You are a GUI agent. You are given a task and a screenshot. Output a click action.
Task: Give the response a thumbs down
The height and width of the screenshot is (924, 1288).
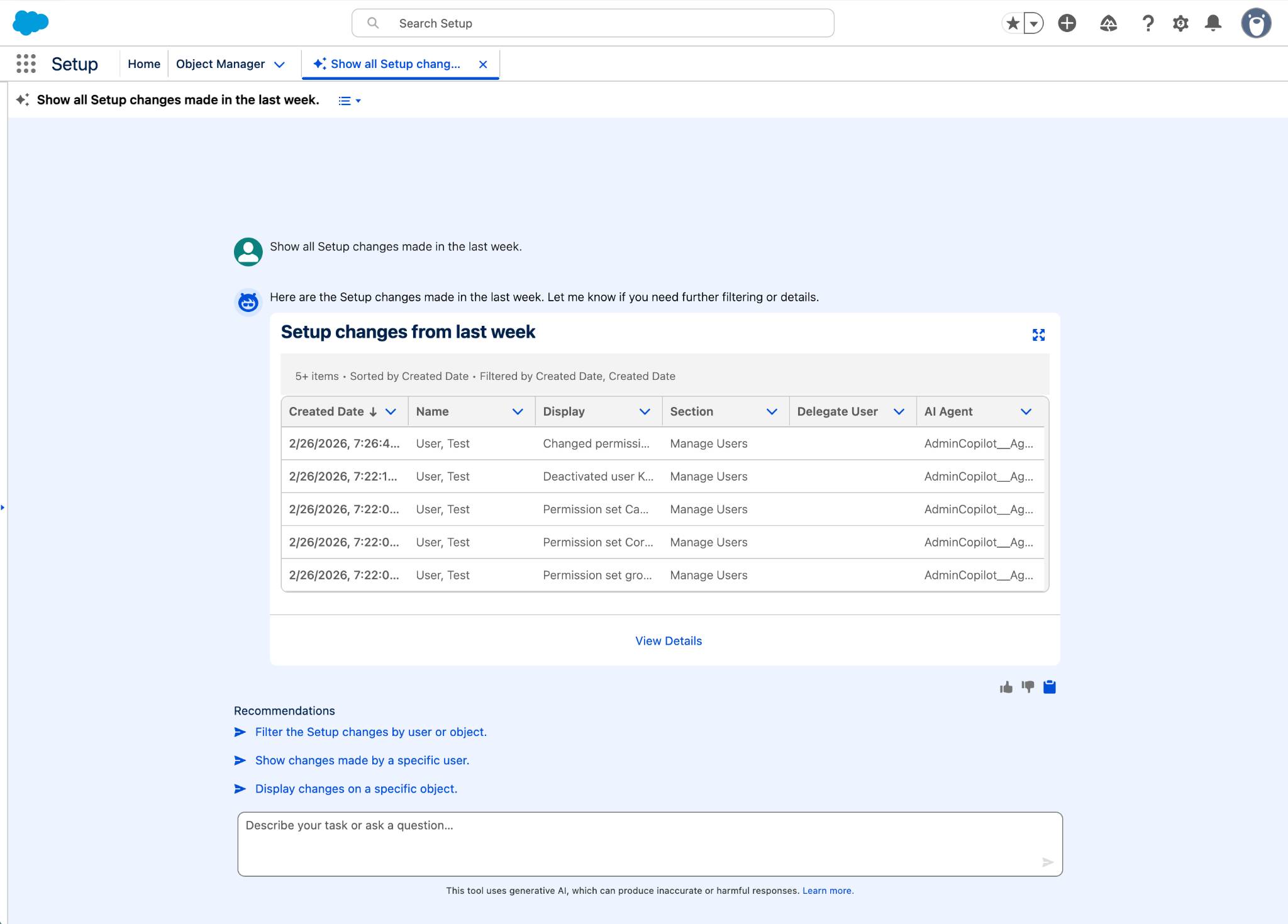[1028, 687]
